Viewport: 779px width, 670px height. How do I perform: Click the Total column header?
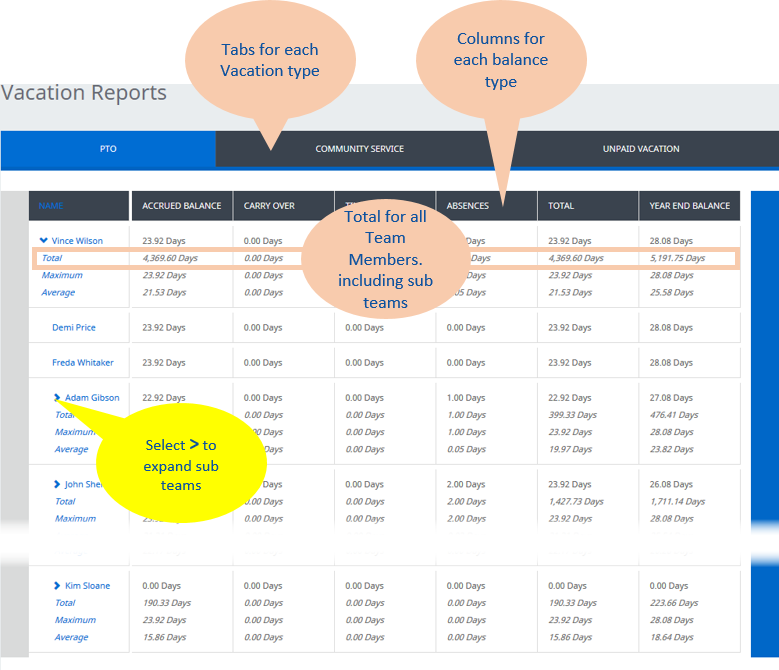click(x=561, y=206)
